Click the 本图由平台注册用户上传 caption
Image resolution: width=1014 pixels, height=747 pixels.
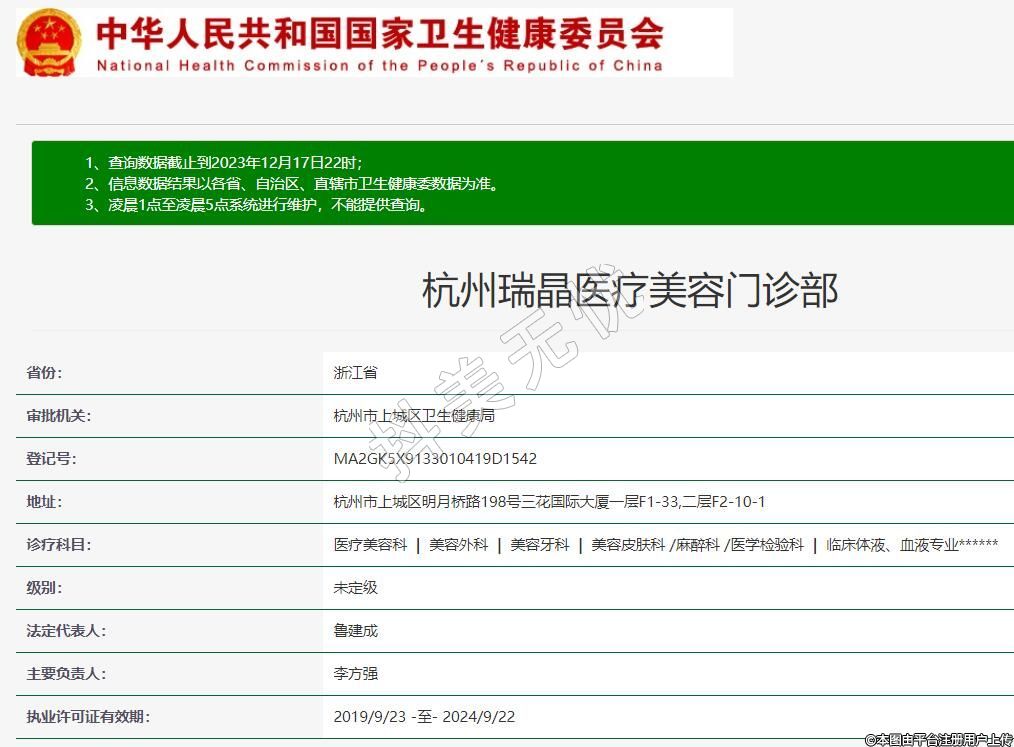click(x=938, y=739)
